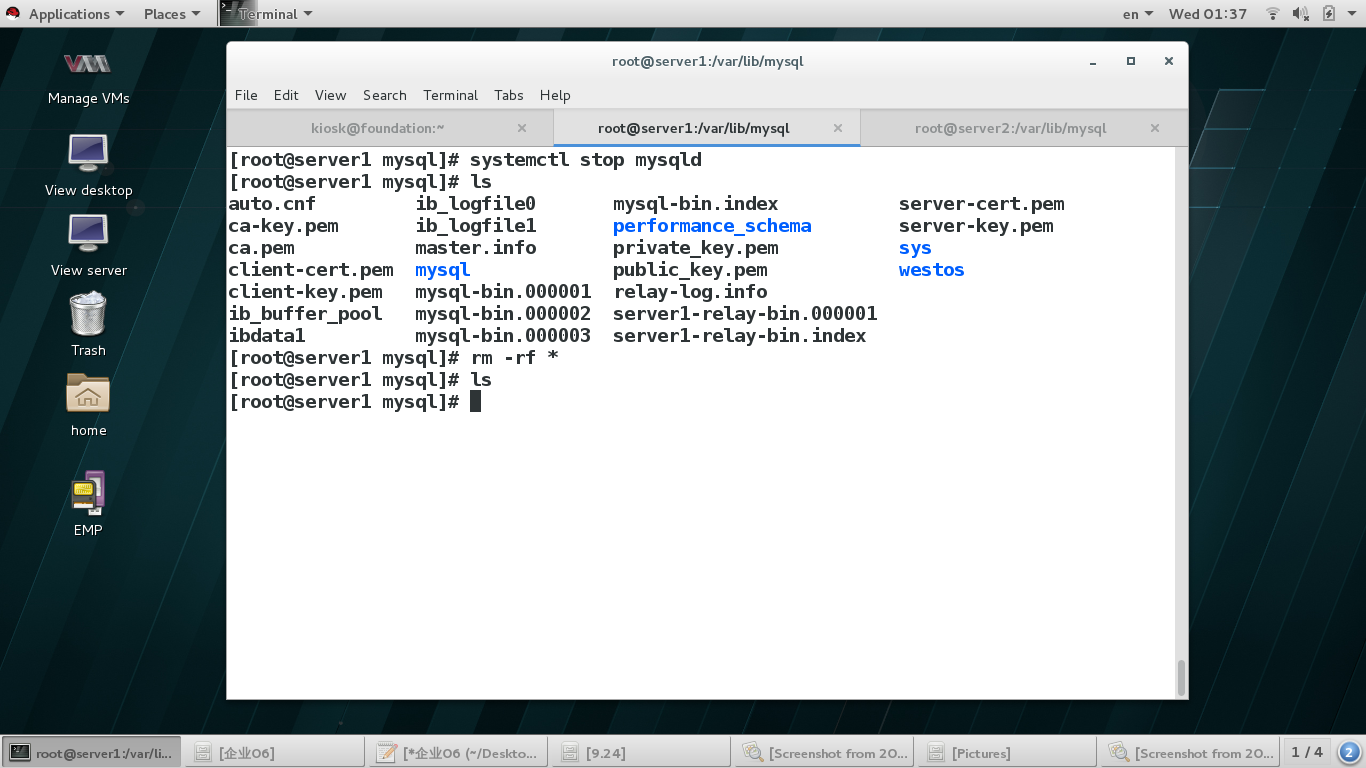Open the Help menu
1366x768 pixels.
coord(555,95)
